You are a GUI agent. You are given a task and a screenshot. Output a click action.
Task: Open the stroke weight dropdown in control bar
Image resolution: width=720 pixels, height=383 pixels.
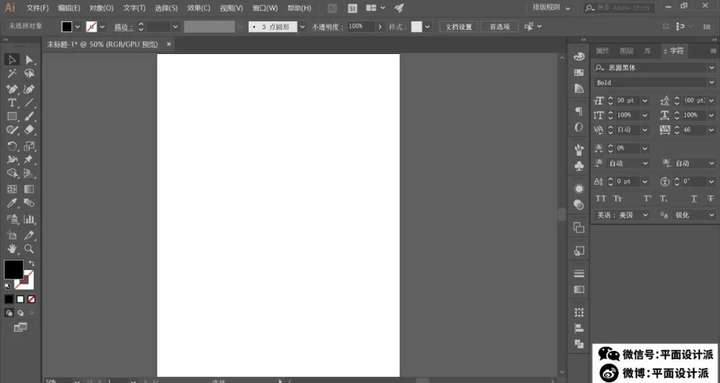(175, 27)
